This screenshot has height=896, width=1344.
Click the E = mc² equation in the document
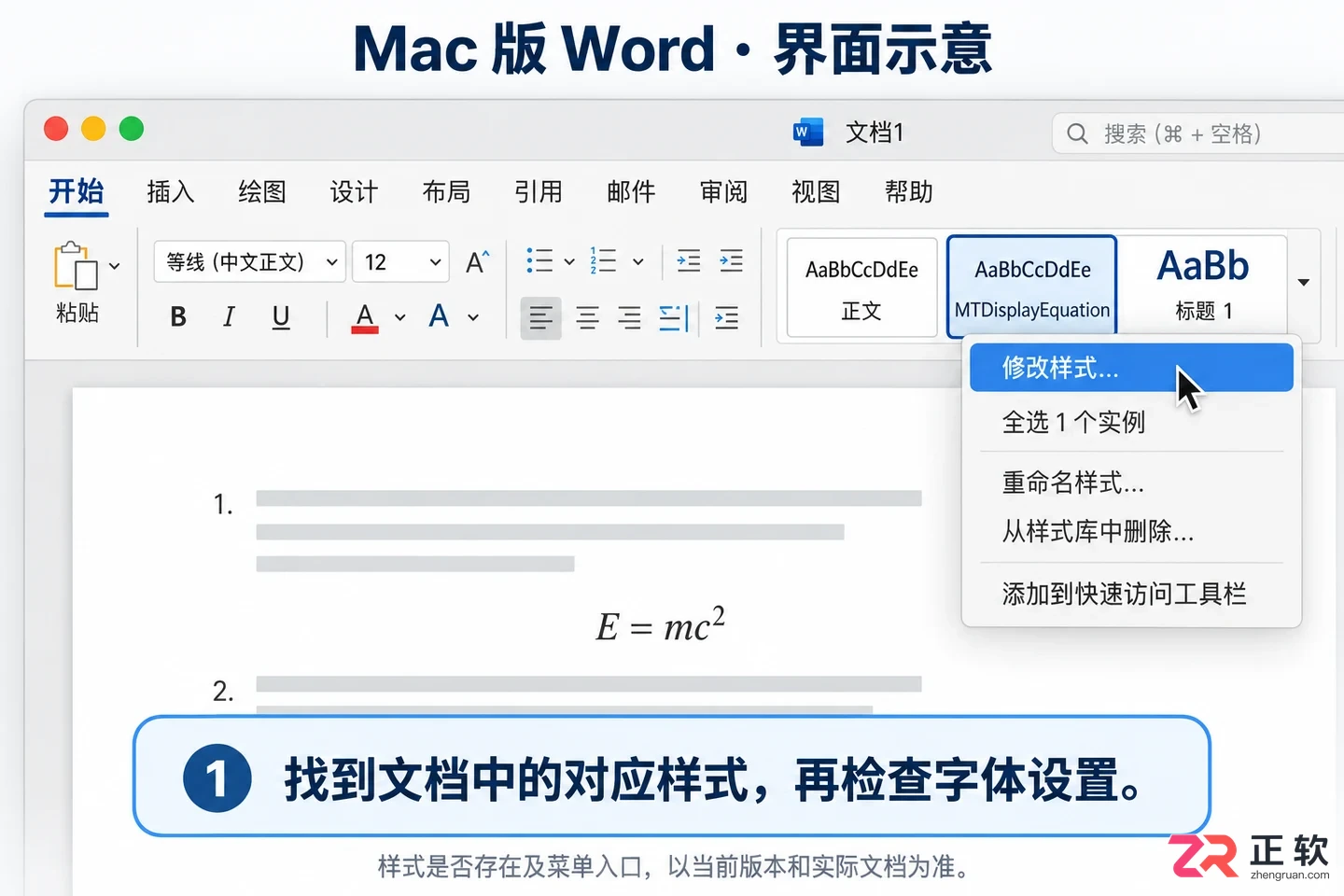(661, 625)
